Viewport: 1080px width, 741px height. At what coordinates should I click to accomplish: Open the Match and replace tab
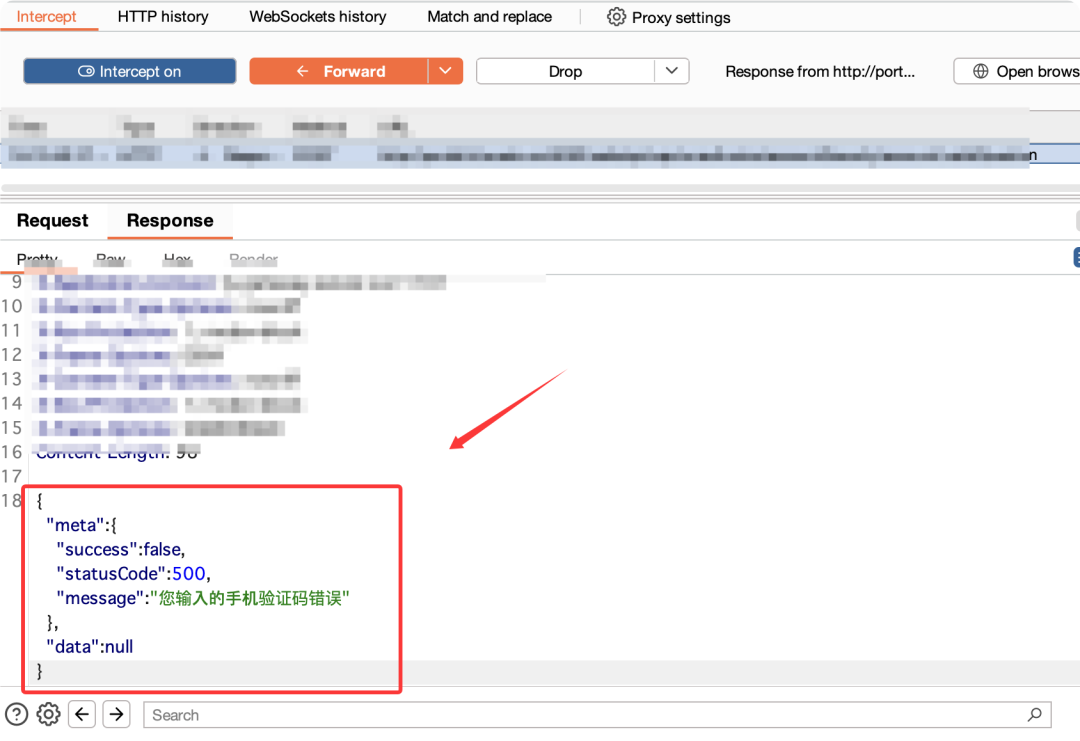tap(489, 17)
